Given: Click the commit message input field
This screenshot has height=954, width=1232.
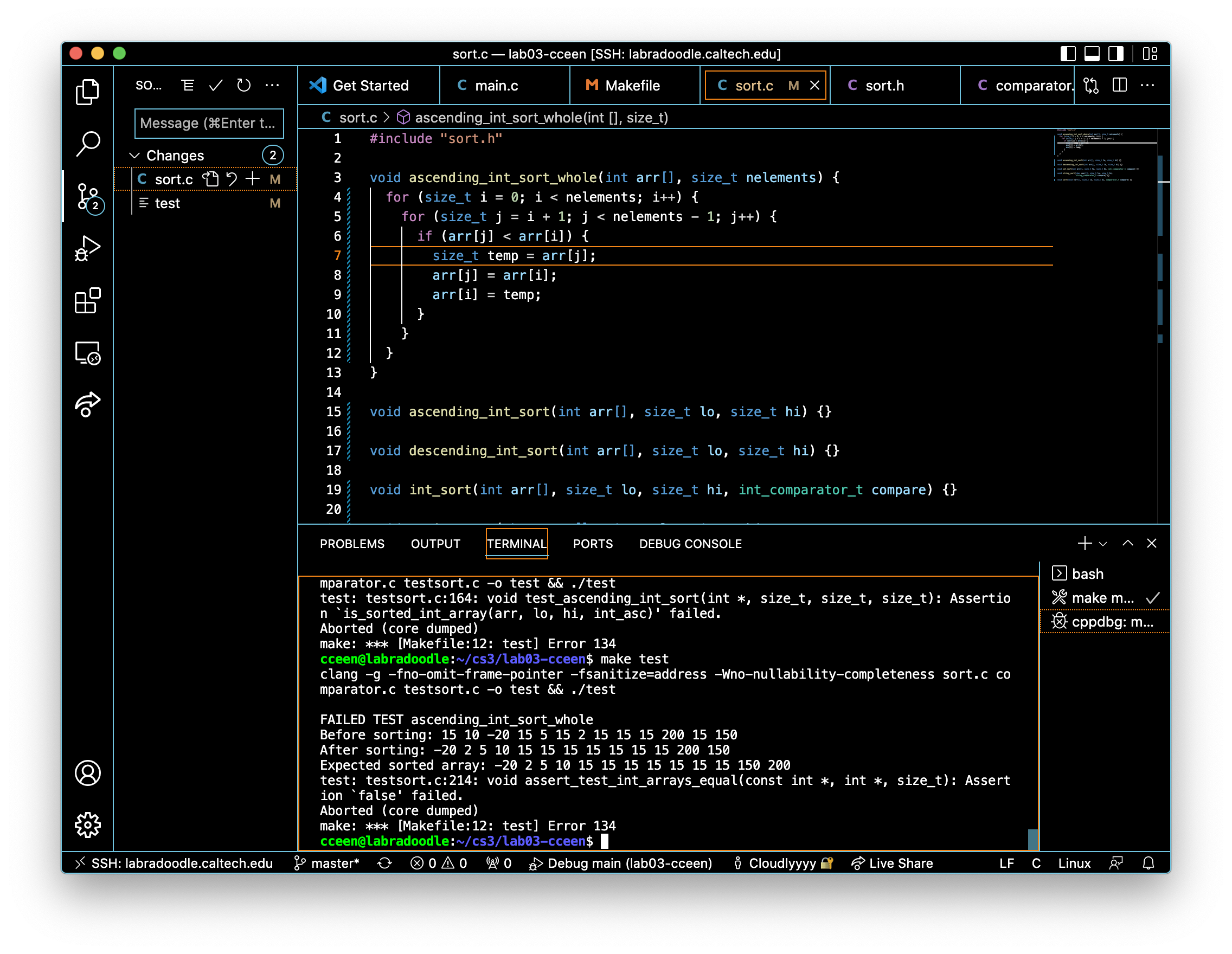Looking at the screenshot, I should [209, 124].
